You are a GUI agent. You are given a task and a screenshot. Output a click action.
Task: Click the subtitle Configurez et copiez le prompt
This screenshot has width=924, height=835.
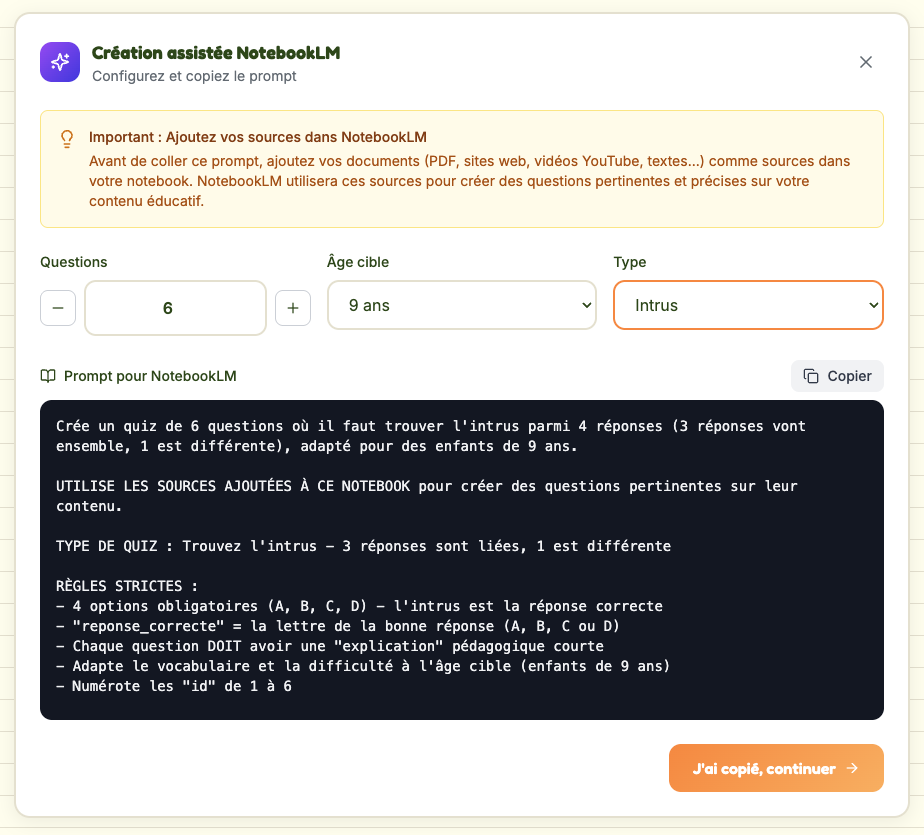pos(194,76)
